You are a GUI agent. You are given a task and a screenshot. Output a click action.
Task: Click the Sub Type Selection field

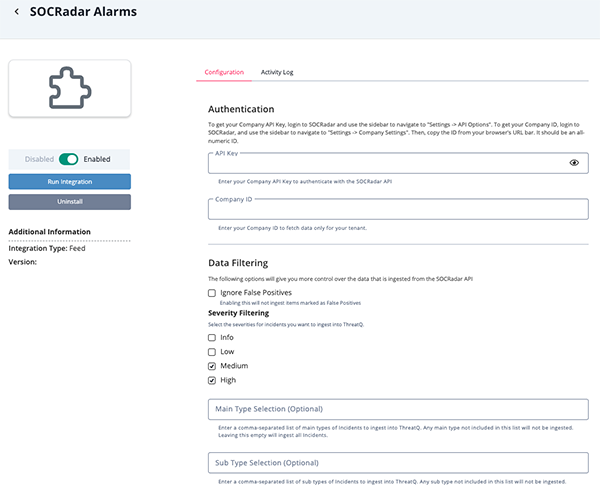click(x=397, y=462)
